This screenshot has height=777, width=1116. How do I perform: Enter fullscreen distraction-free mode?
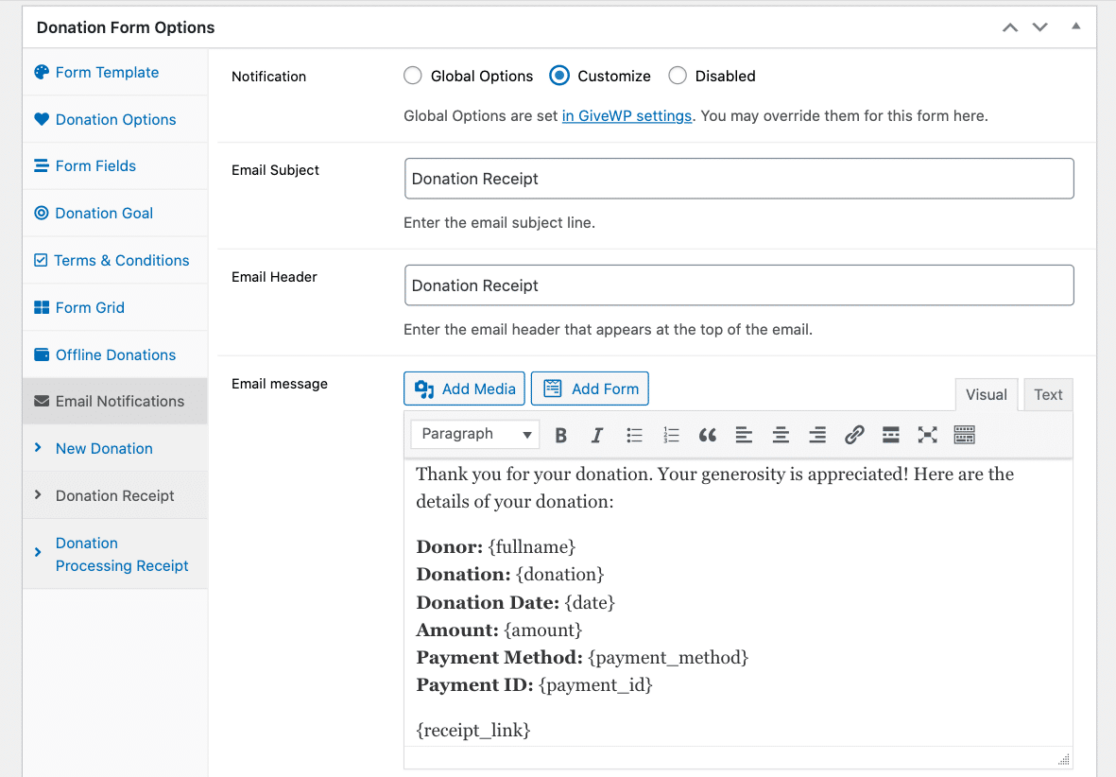tap(927, 435)
